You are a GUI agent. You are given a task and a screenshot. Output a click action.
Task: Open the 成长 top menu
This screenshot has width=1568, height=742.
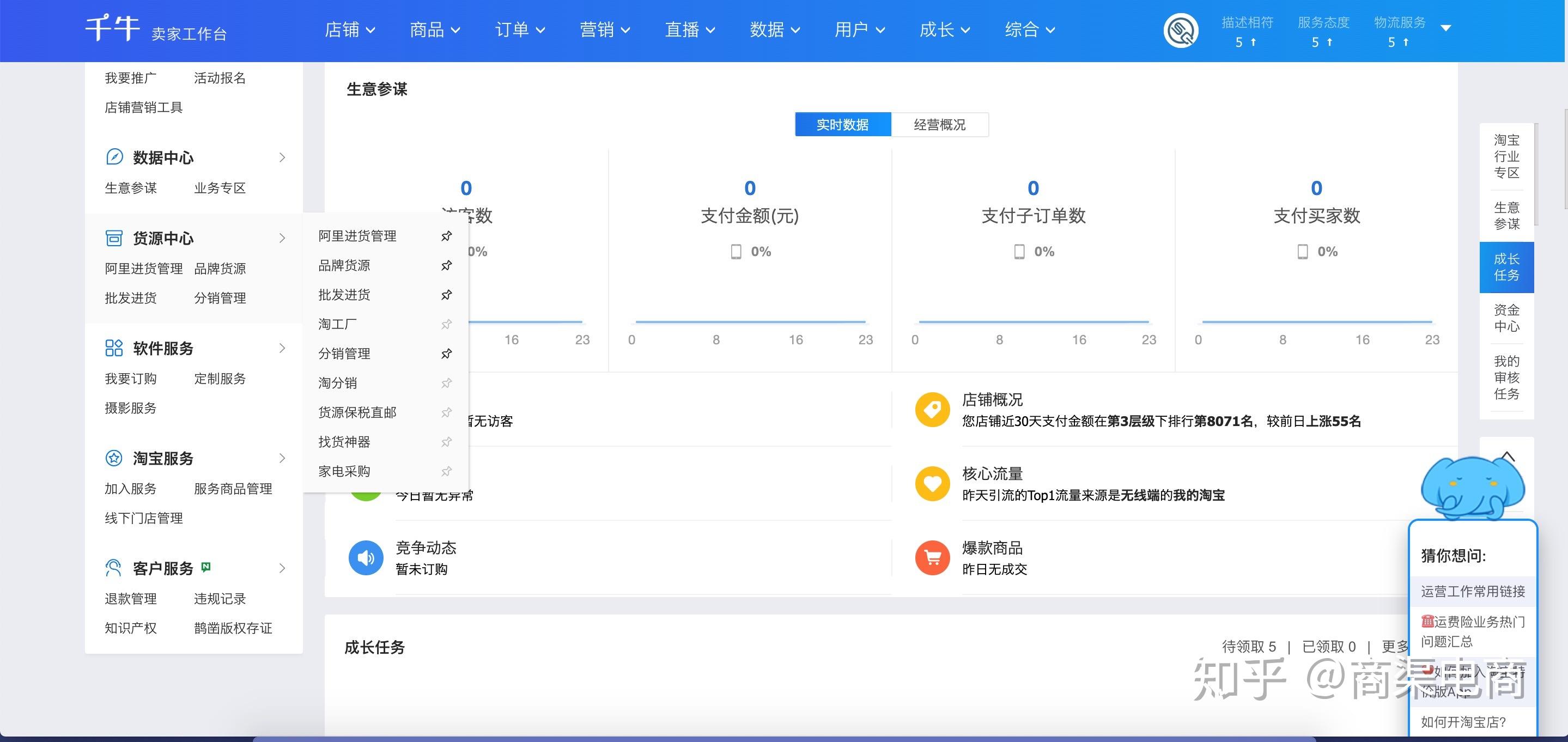[x=945, y=29]
